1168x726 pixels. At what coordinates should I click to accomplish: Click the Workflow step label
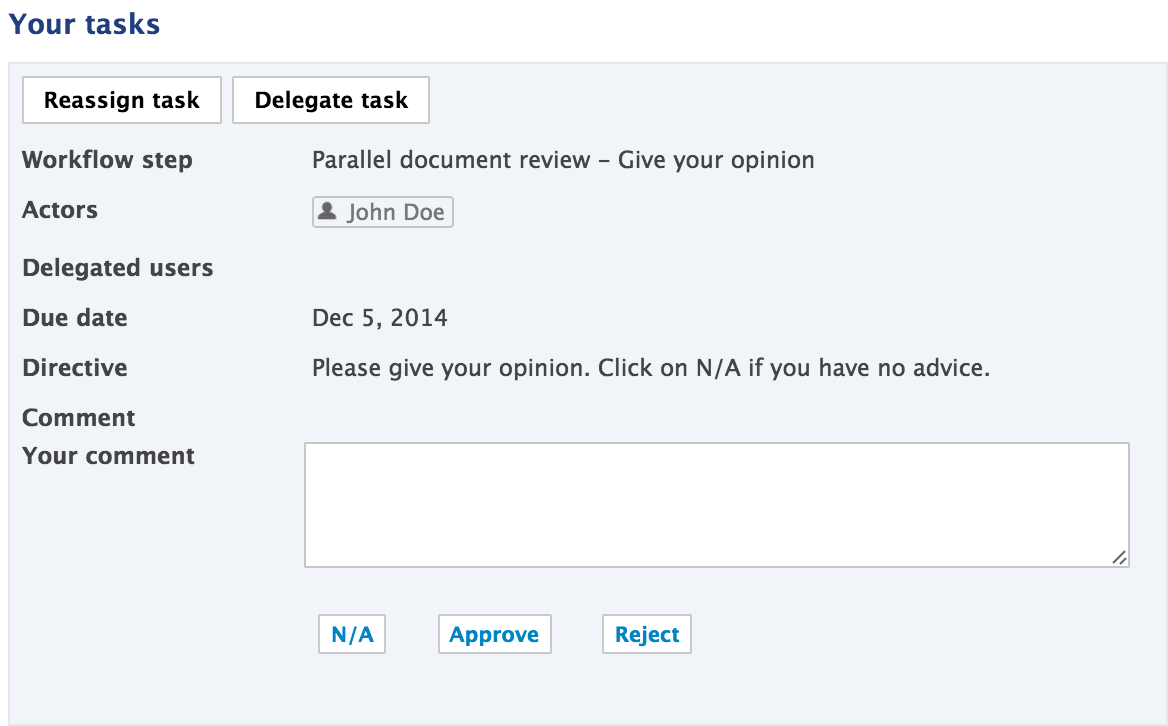click(107, 160)
